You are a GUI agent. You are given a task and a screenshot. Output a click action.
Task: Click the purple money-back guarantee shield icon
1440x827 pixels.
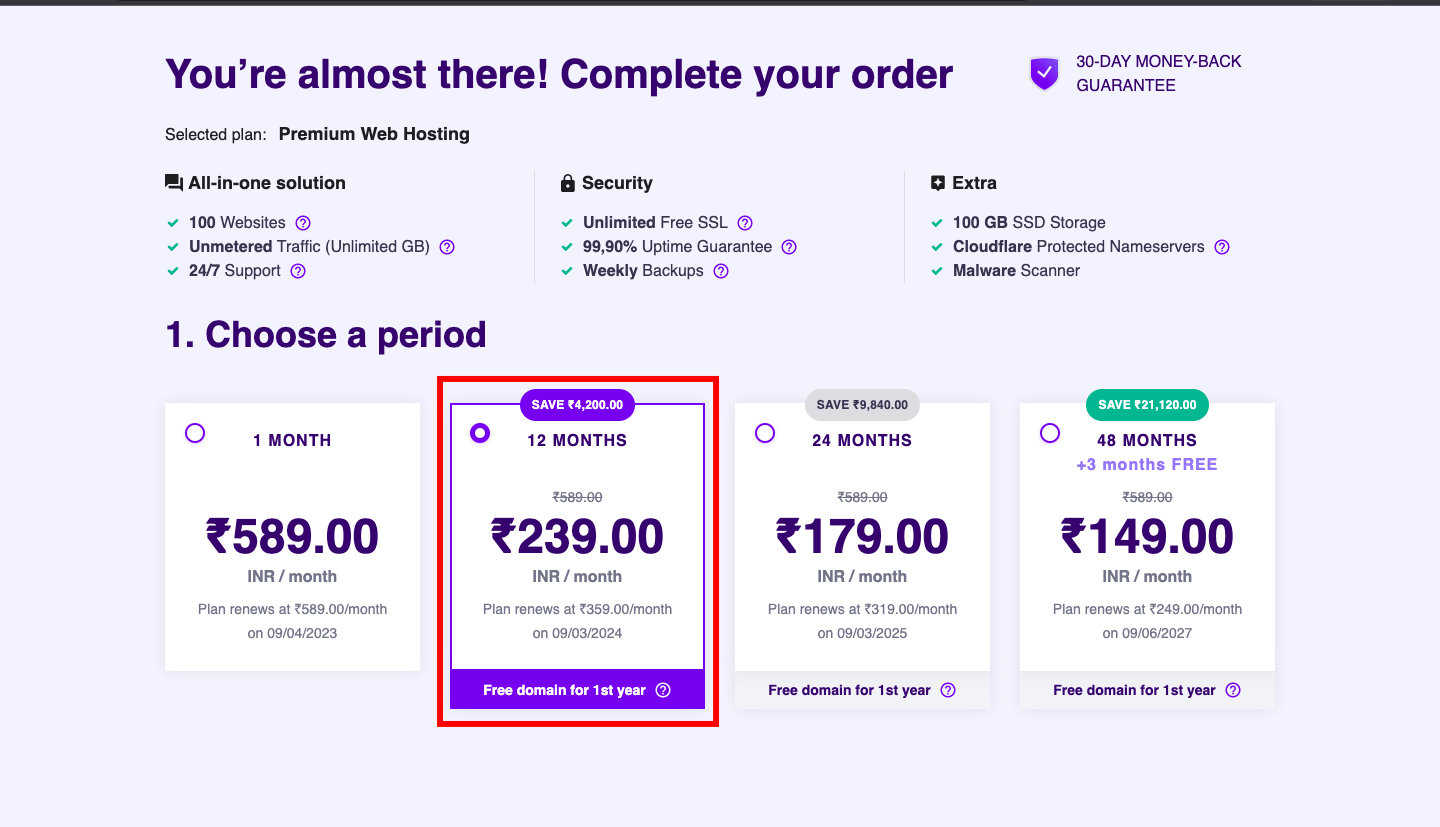pos(1043,73)
